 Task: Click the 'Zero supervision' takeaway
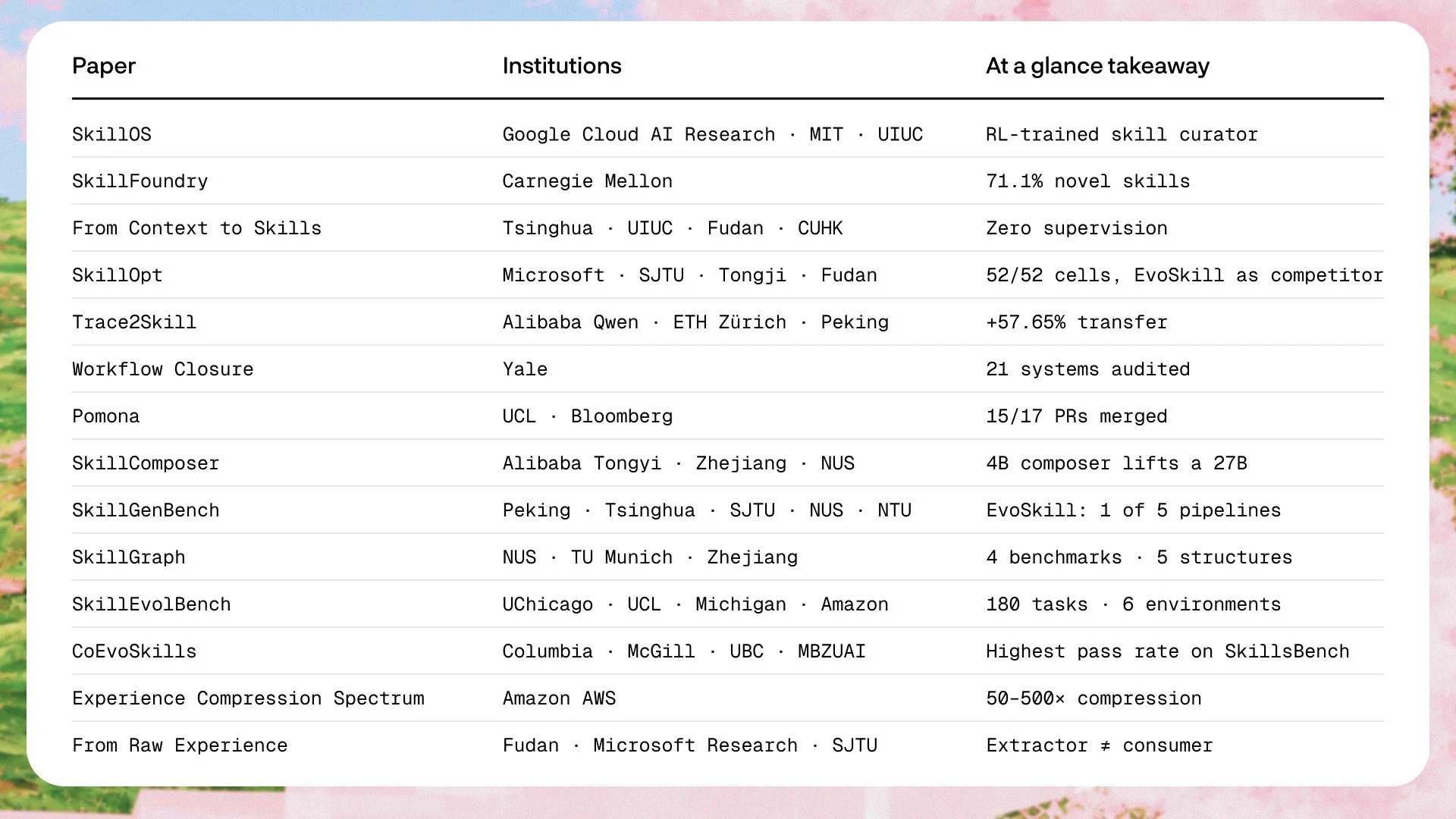(1076, 228)
